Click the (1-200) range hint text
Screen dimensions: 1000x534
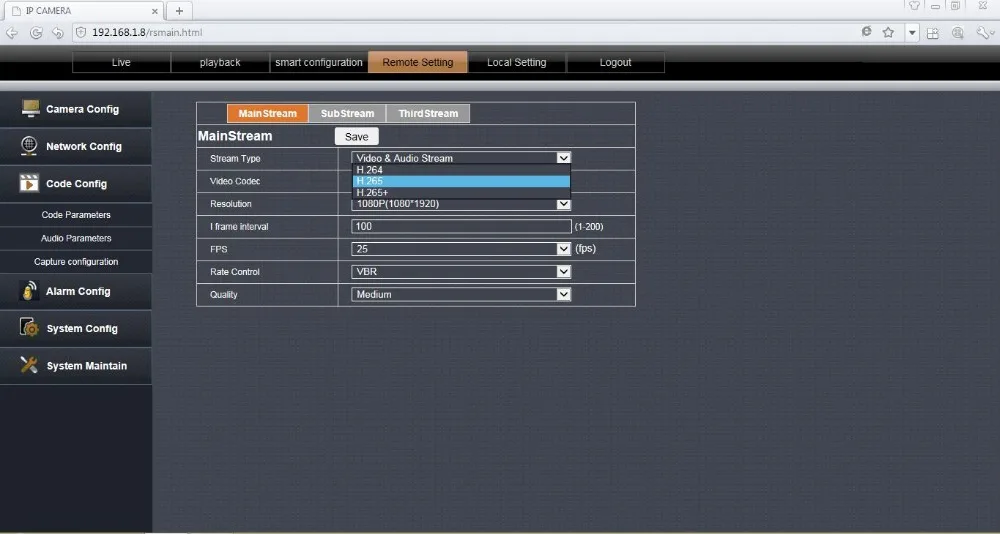point(589,226)
